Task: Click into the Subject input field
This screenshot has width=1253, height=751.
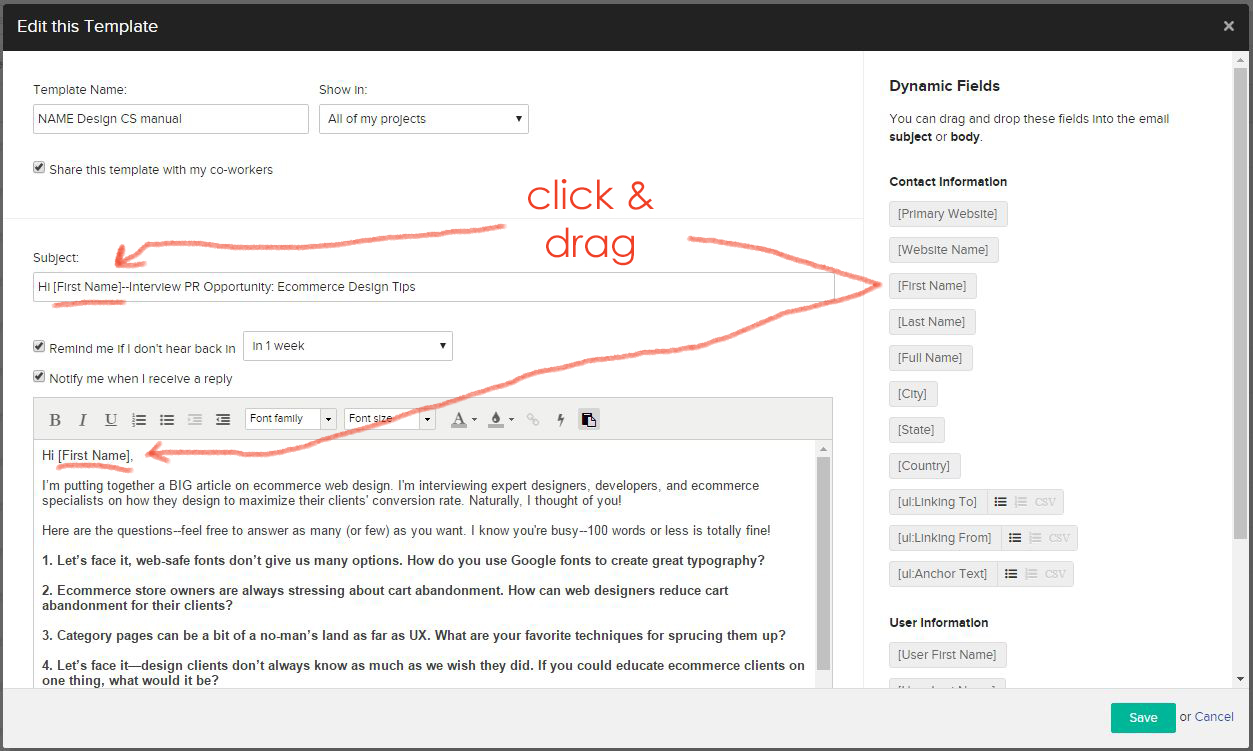Action: pyautogui.click(x=434, y=287)
